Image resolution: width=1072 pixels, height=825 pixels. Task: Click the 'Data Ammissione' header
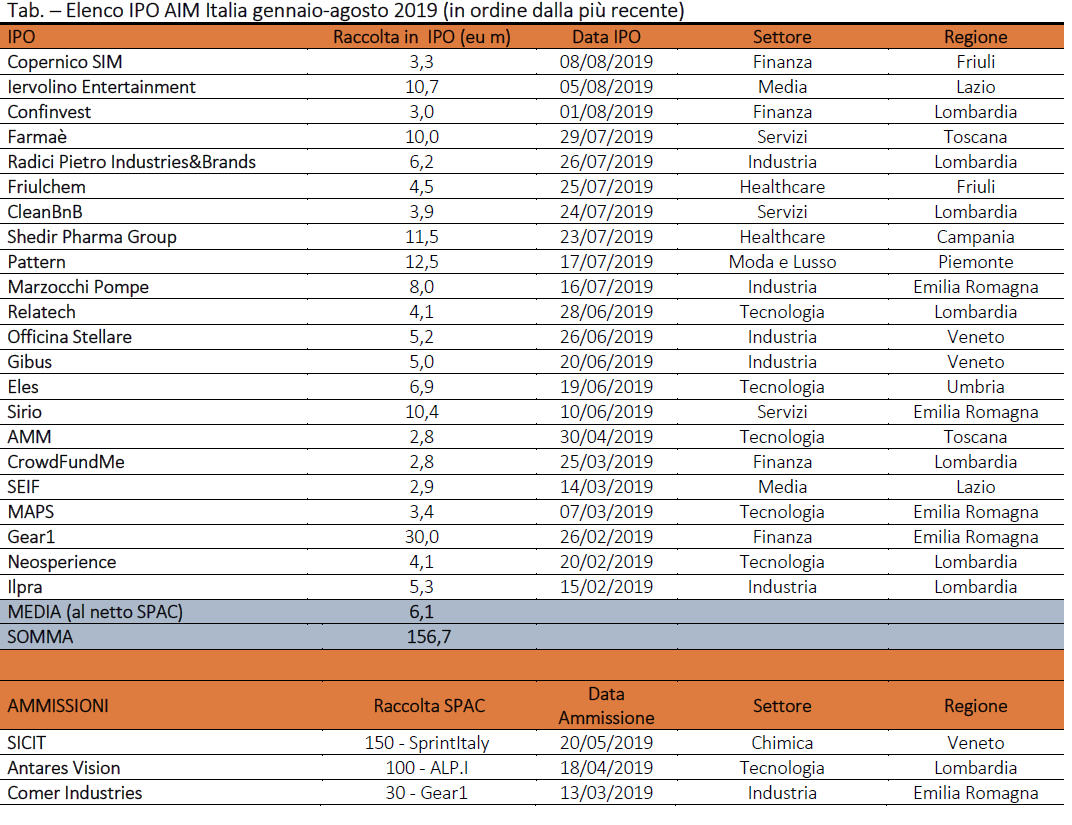pyautogui.click(x=606, y=706)
